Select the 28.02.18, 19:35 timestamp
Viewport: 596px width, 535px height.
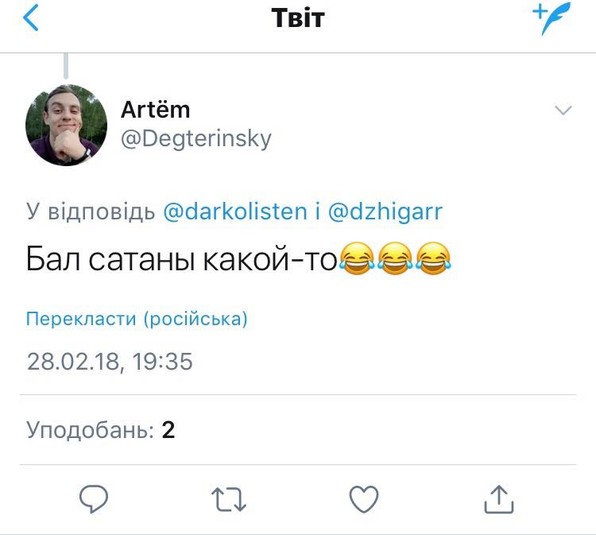[110, 361]
